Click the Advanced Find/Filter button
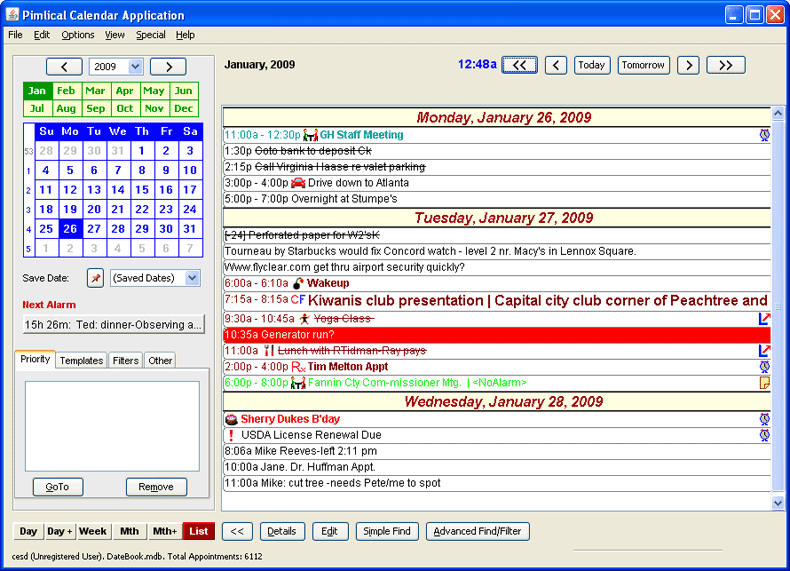790x571 pixels. point(478,531)
